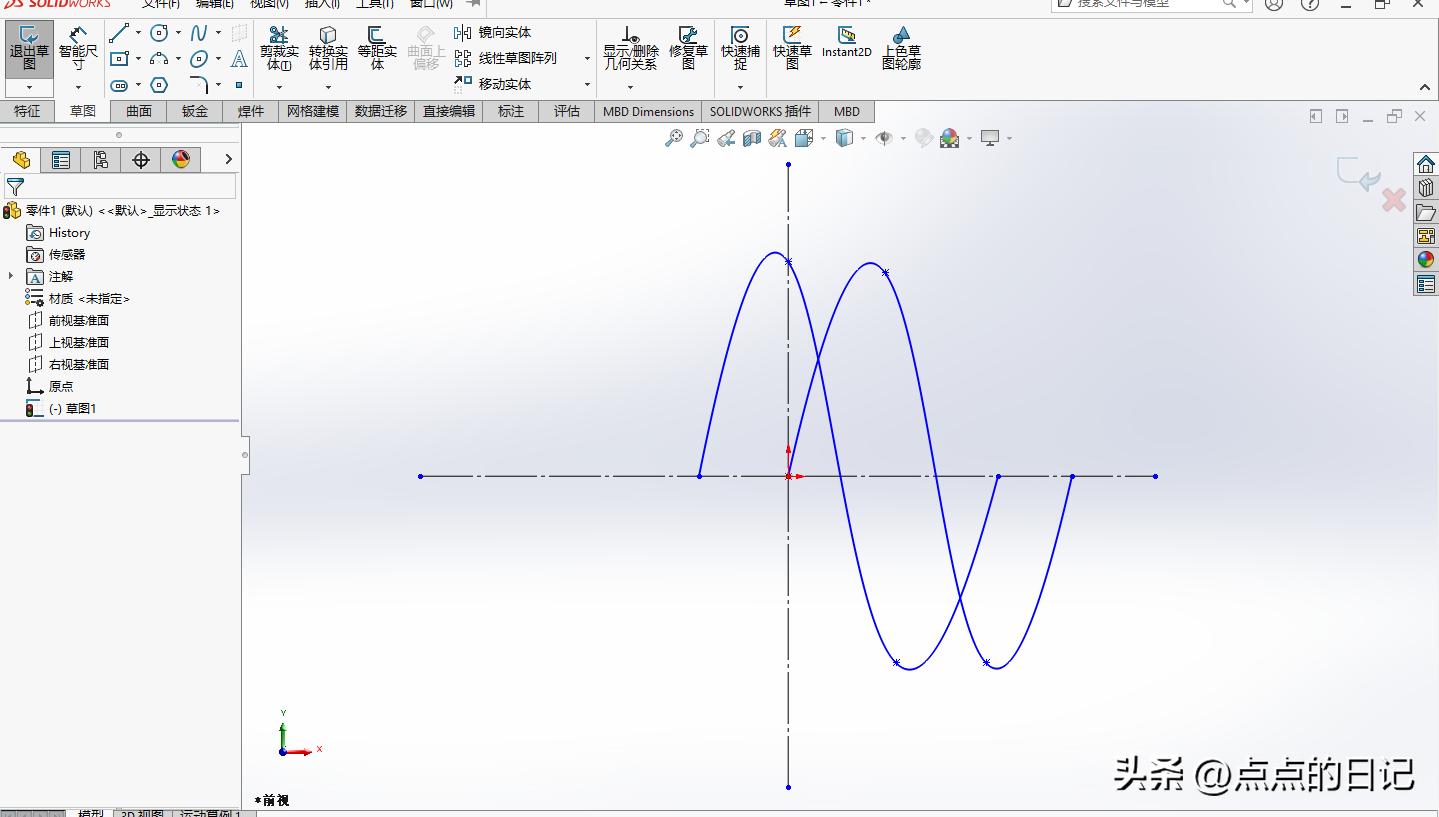Select the Ellipse sketch tool
The width and height of the screenshot is (1439, 817).
click(199, 59)
